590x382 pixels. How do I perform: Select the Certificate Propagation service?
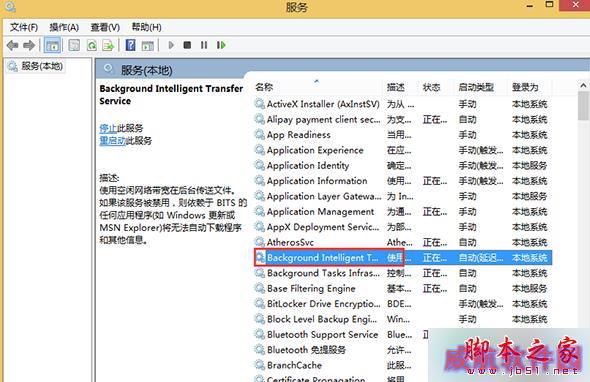tap(316, 379)
